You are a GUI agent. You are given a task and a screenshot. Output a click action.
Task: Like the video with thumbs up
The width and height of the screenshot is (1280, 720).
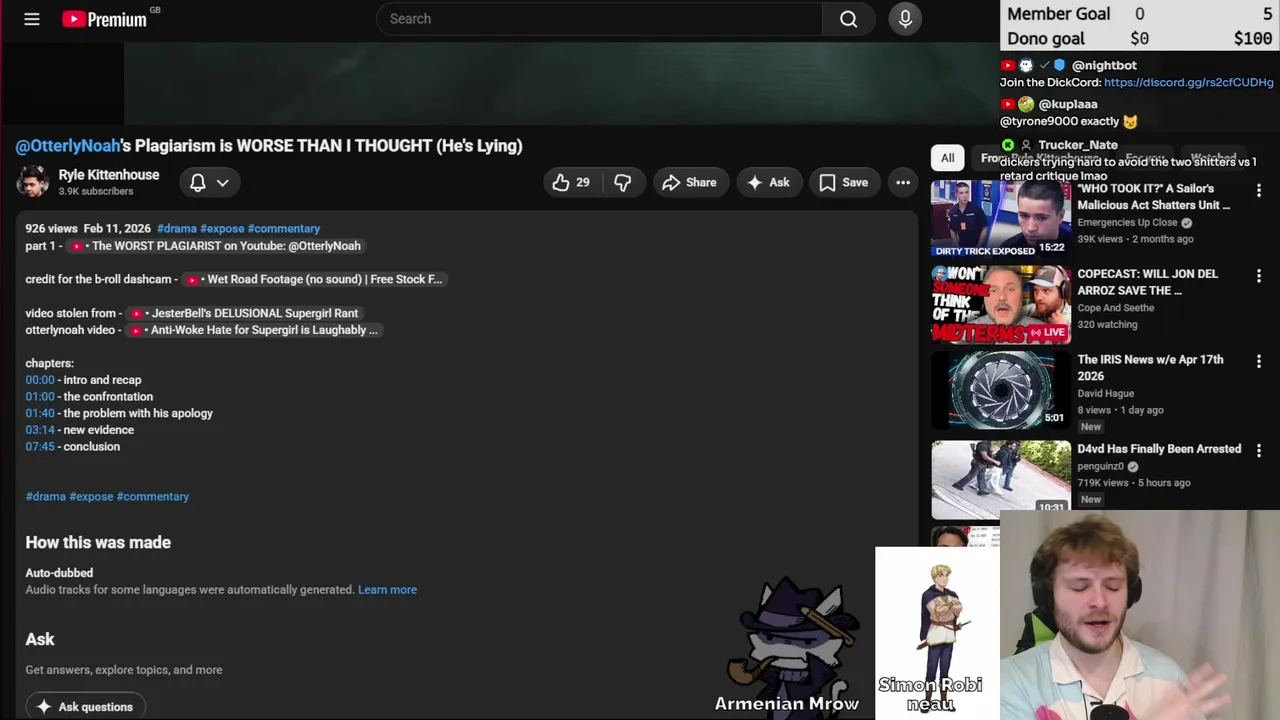[x=571, y=182]
